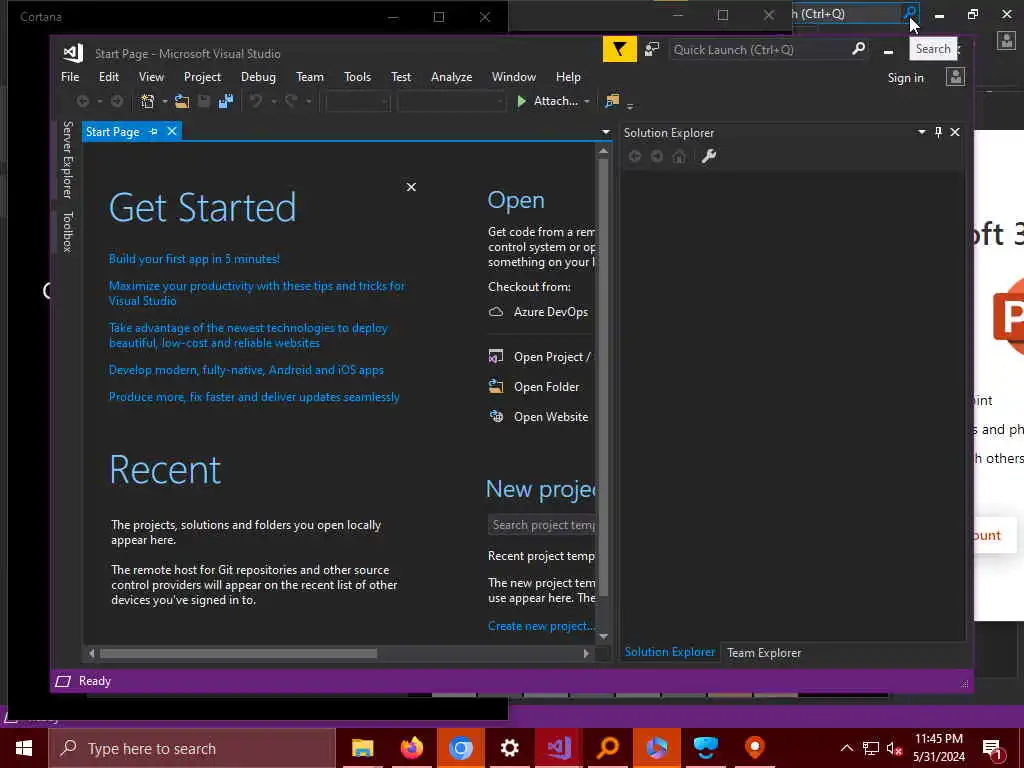The height and width of the screenshot is (768, 1024).
Task: Open the 'Maximize your productivity' tips link
Action: (257, 293)
